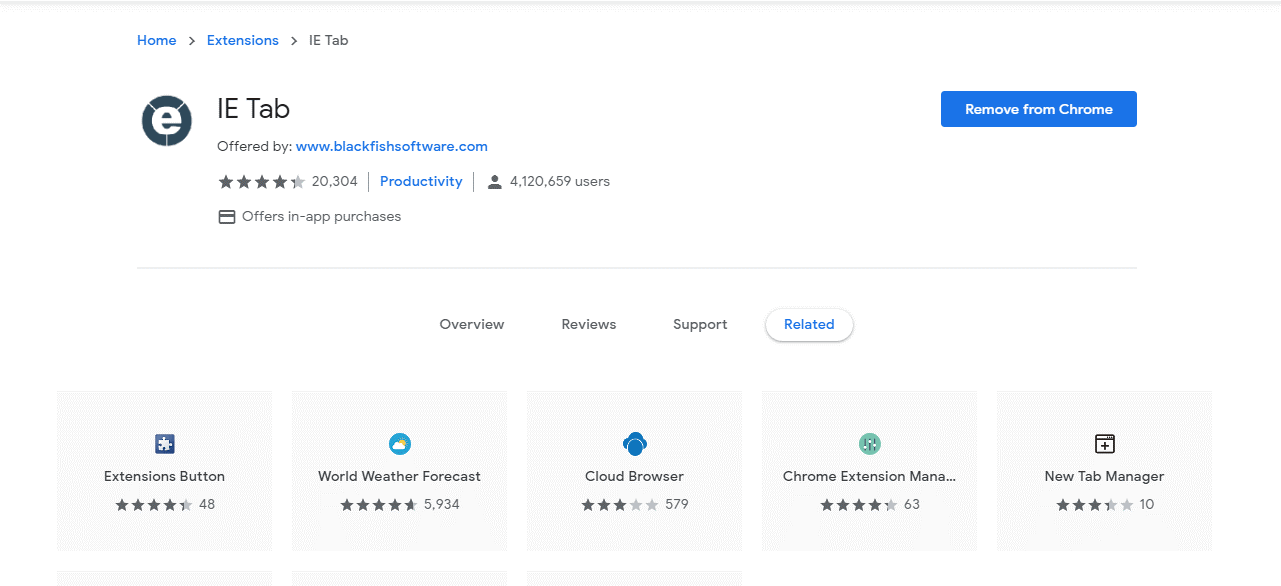
Task: Click the New Tab Manager star rating
Action: pos(1095,505)
